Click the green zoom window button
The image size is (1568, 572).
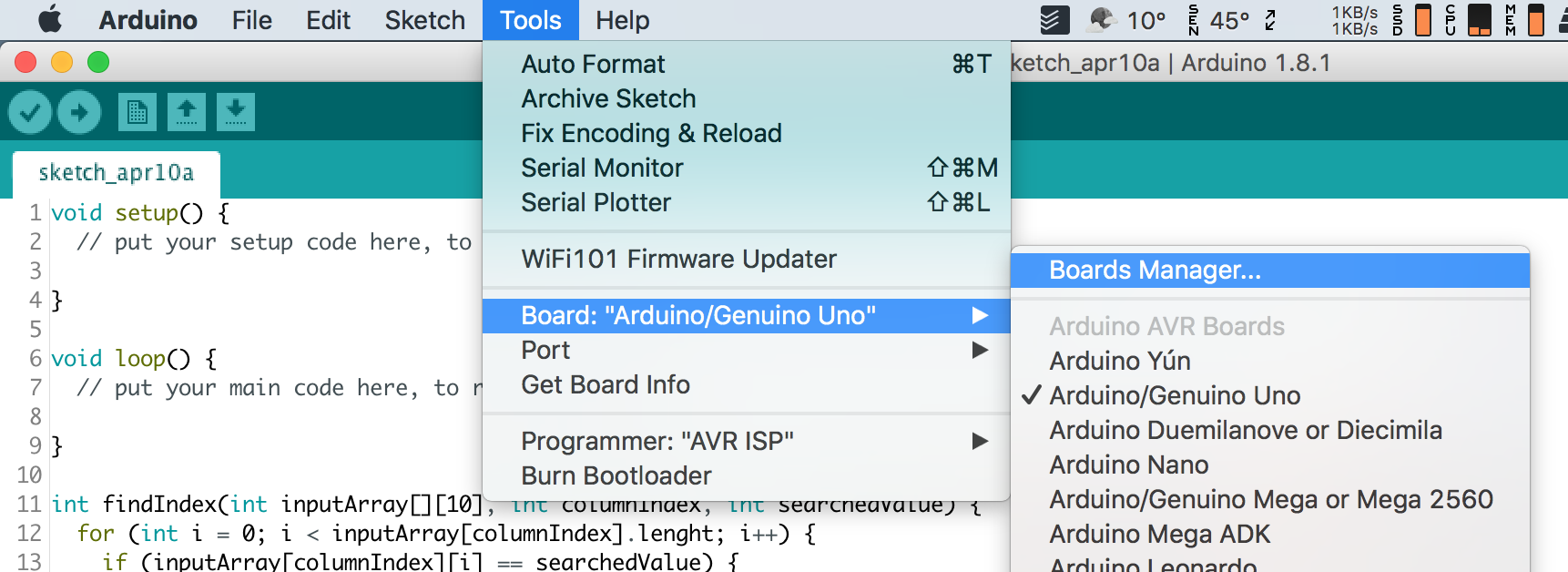(x=98, y=62)
